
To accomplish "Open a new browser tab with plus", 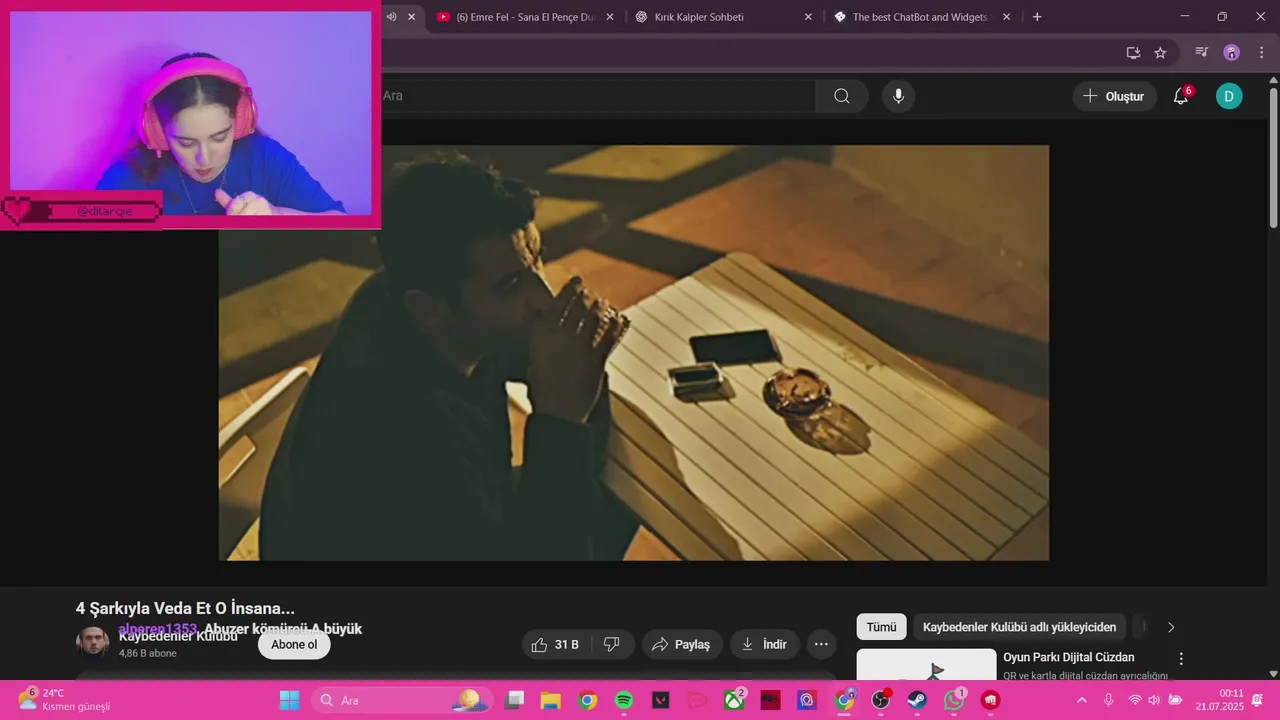I will (1037, 17).
